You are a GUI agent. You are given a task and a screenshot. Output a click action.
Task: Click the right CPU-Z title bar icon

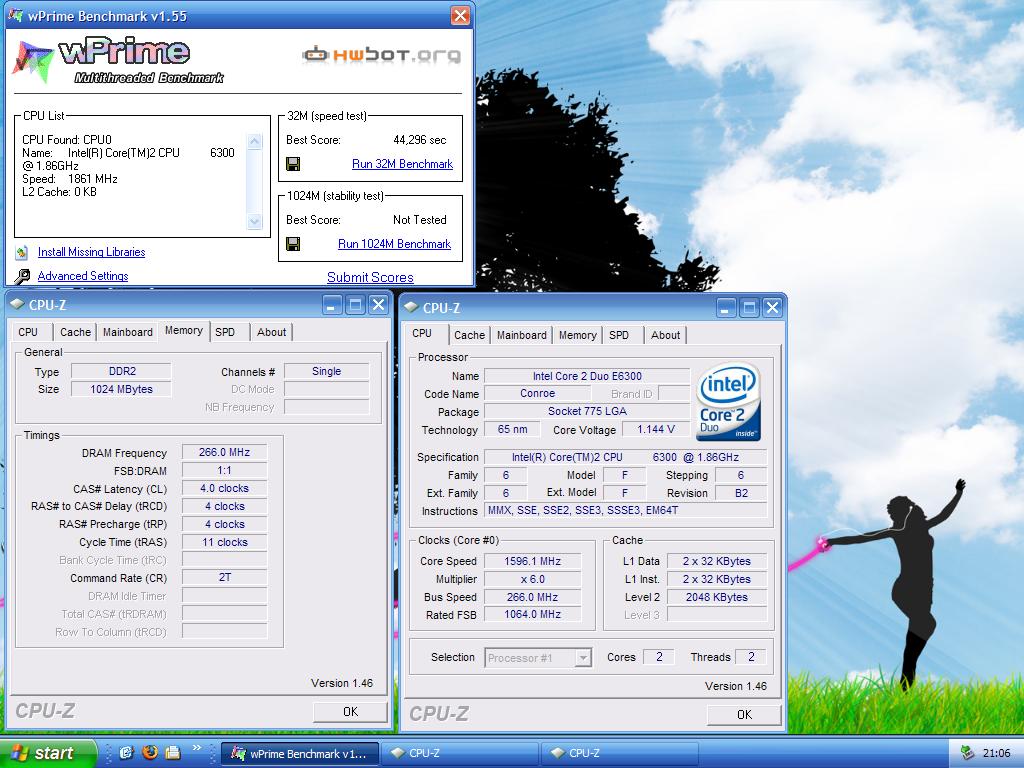pyautogui.click(x=411, y=308)
